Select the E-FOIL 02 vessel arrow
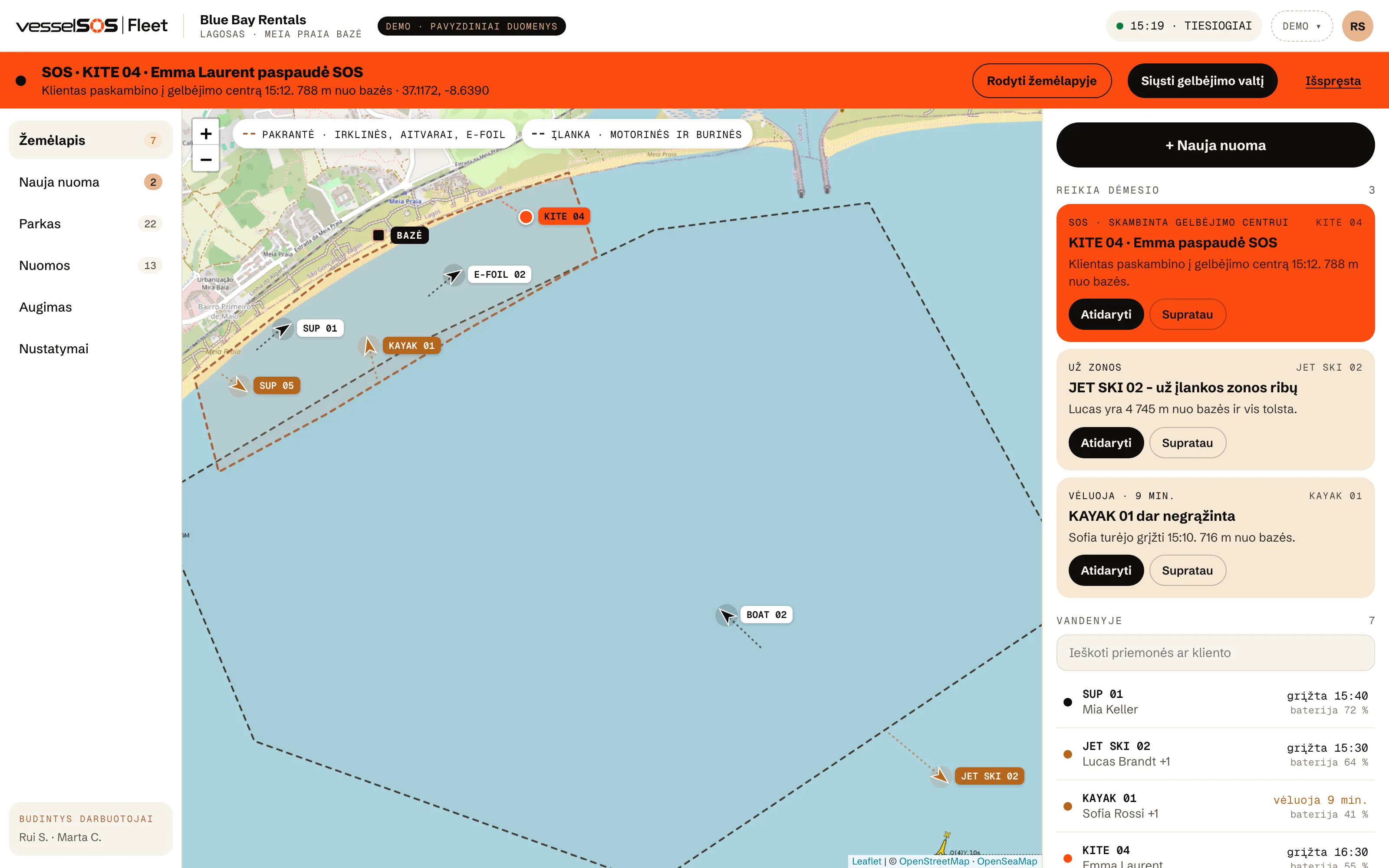Viewport: 1389px width, 868px height. [454, 276]
